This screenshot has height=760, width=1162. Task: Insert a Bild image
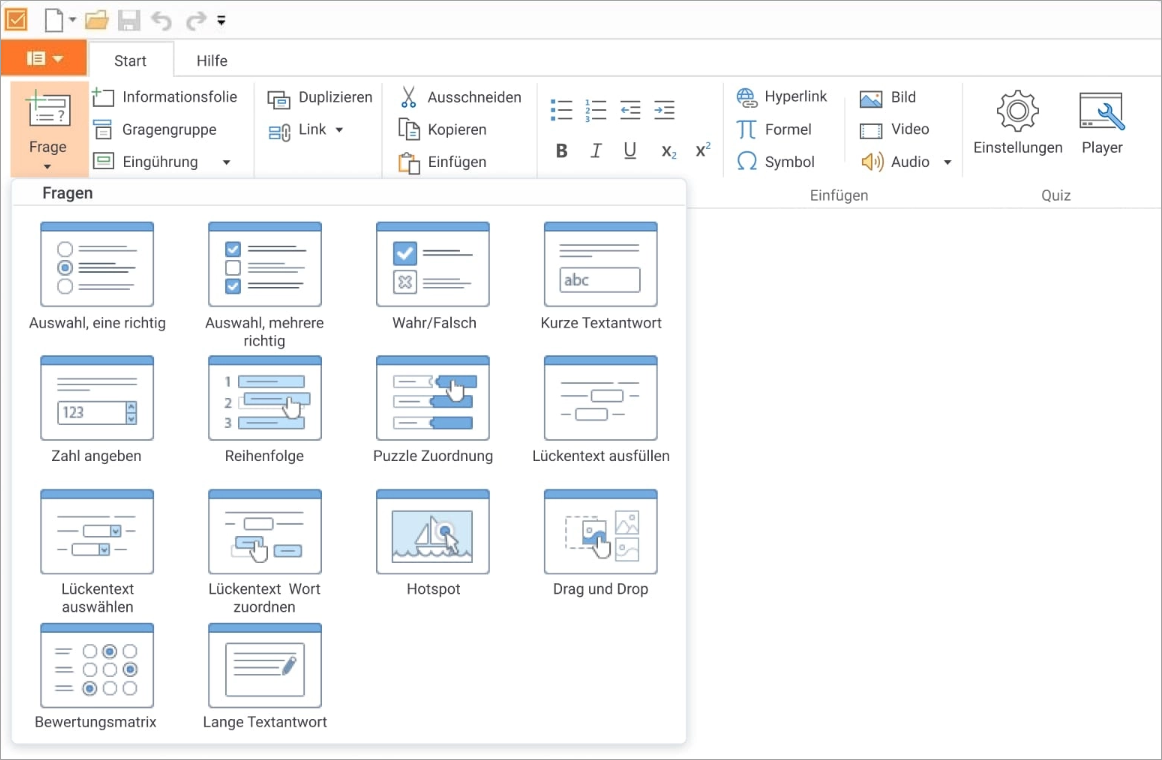pos(888,97)
